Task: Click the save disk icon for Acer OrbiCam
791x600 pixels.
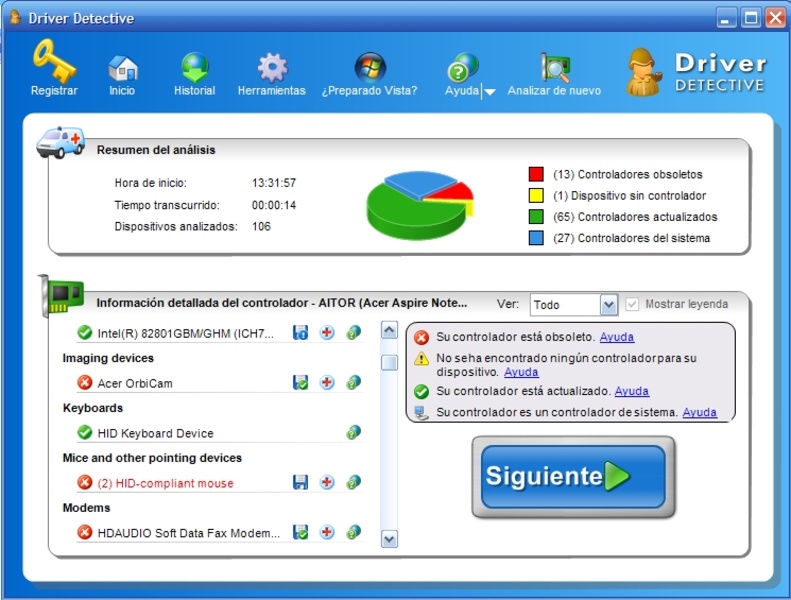Action: click(x=300, y=383)
